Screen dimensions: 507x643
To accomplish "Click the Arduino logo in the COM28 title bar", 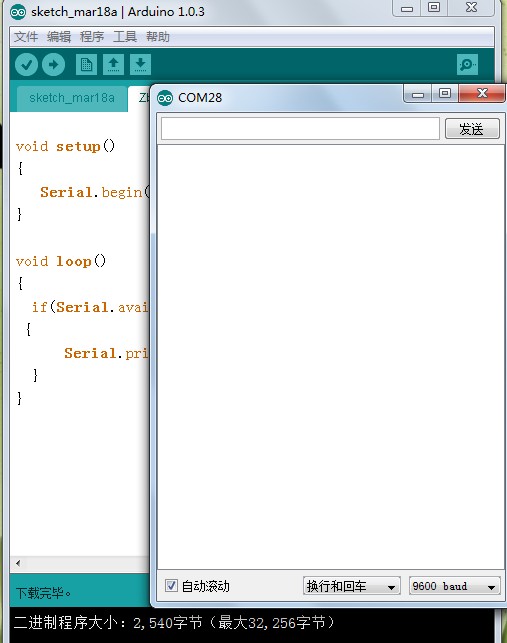I will 165,98.
